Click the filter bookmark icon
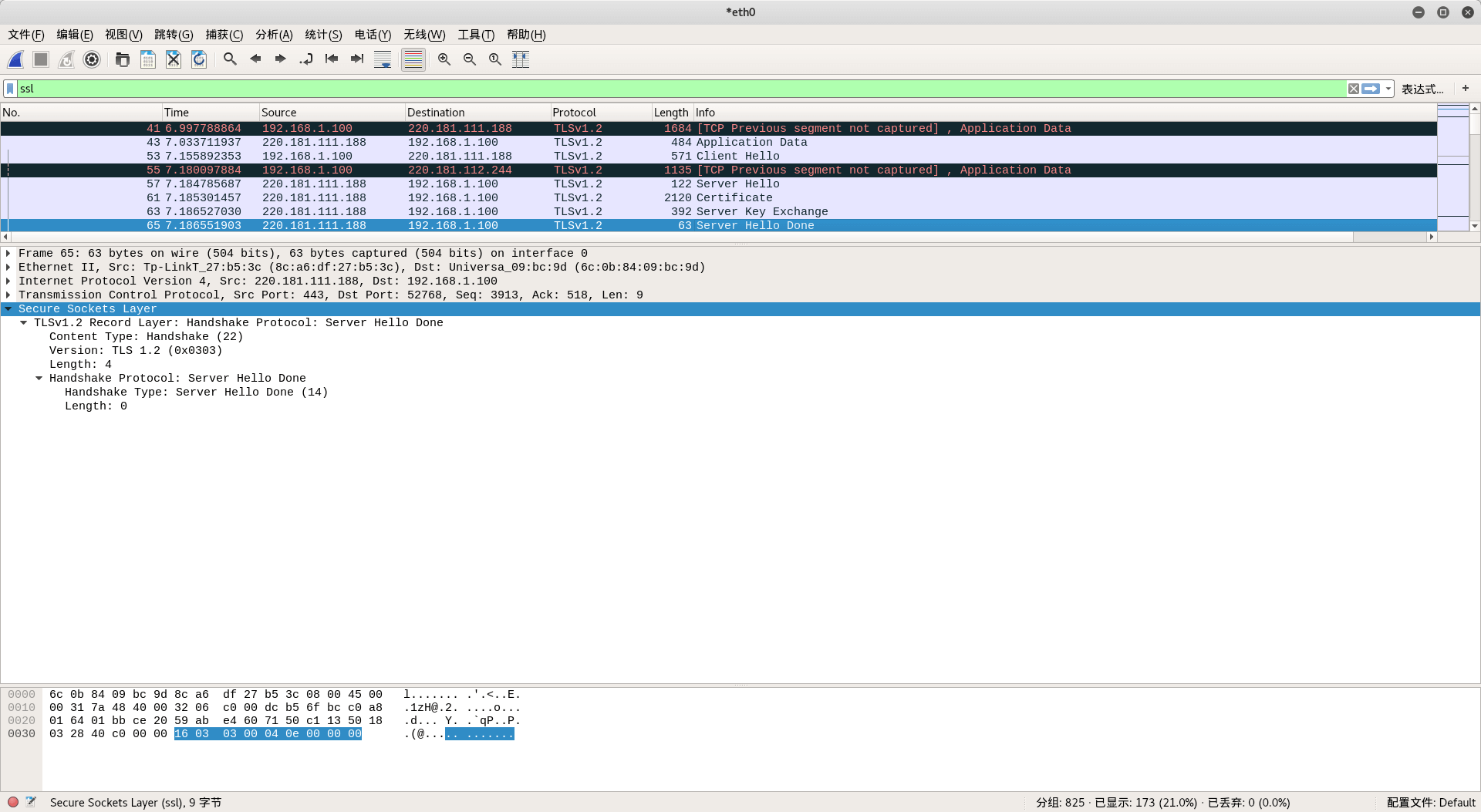 (x=10, y=89)
